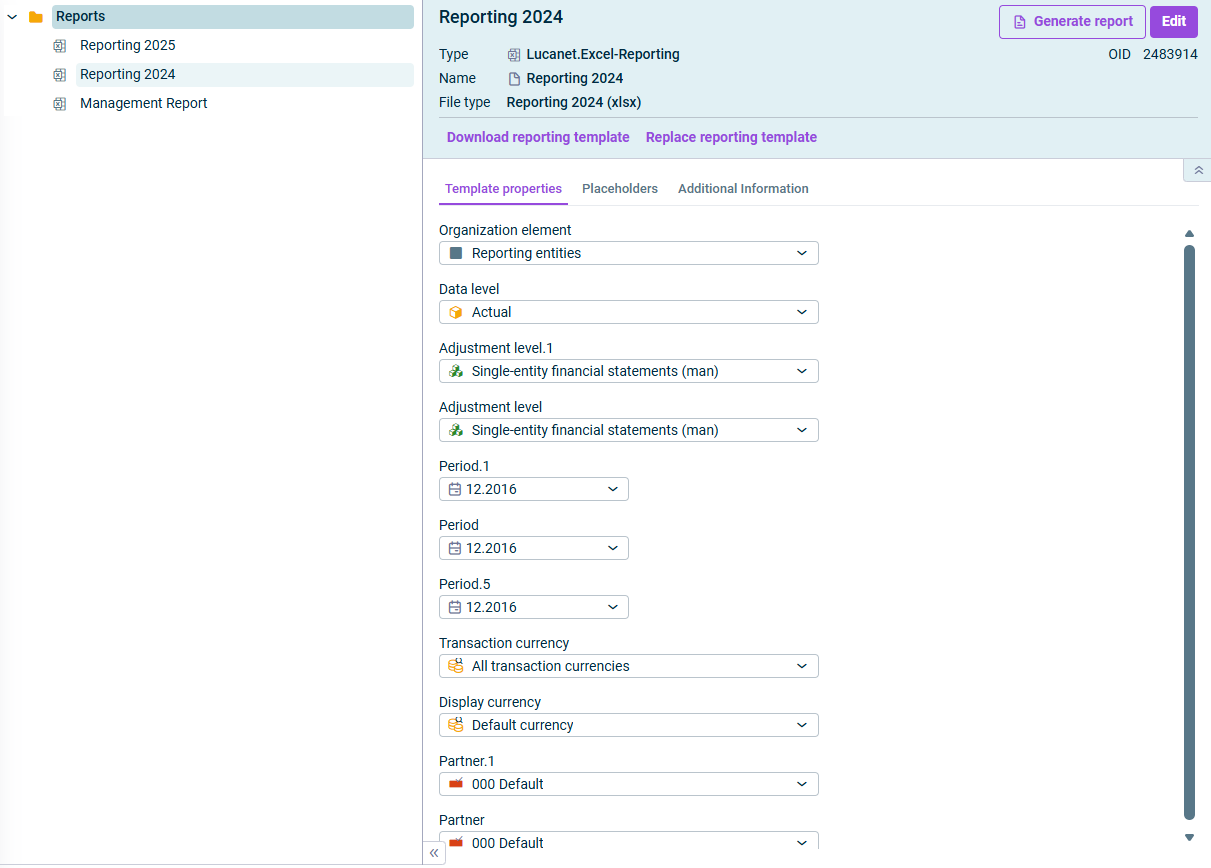The image size is (1211, 868).
Task: Switch to the Additional Information tab
Action: click(x=743, y=189)
